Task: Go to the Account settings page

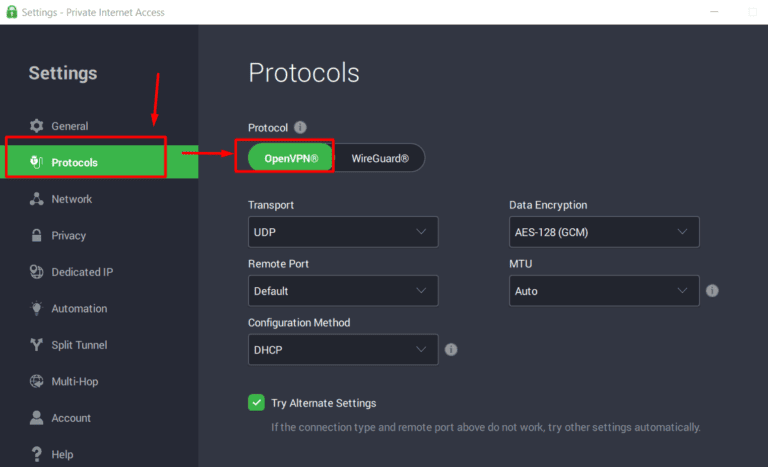Action: (x=70, y=418)
